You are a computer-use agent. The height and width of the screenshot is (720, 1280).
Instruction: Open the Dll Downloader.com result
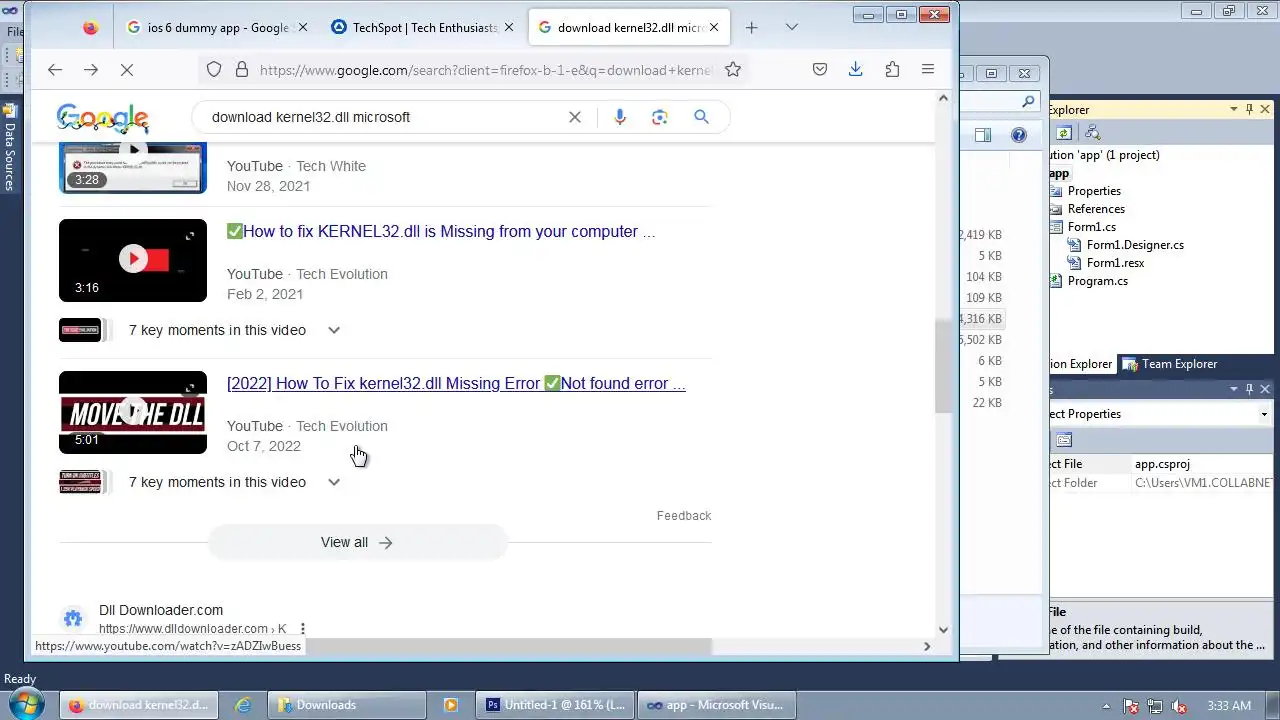coord(161,610)
